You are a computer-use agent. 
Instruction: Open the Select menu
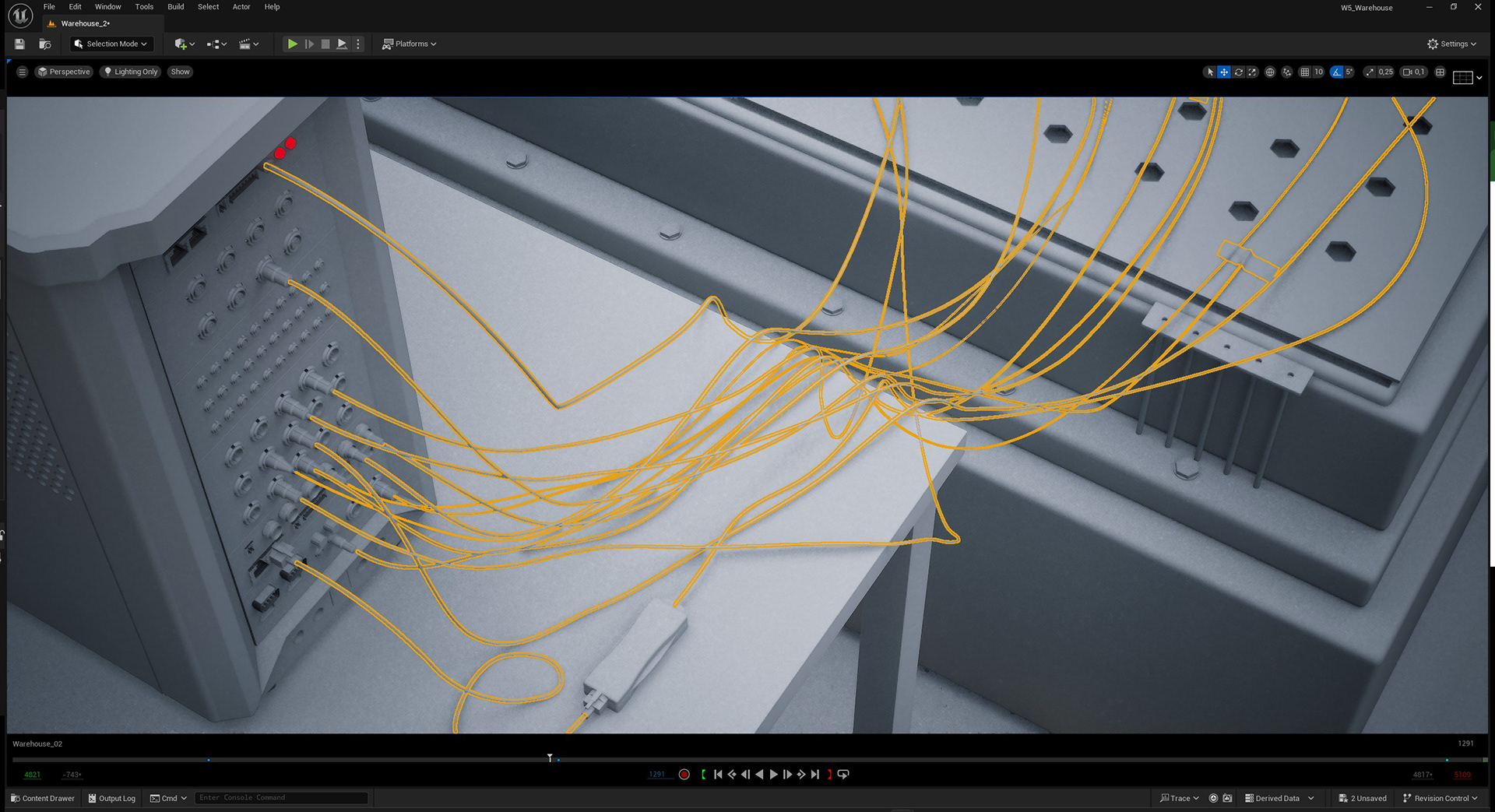tap(208, 7)
